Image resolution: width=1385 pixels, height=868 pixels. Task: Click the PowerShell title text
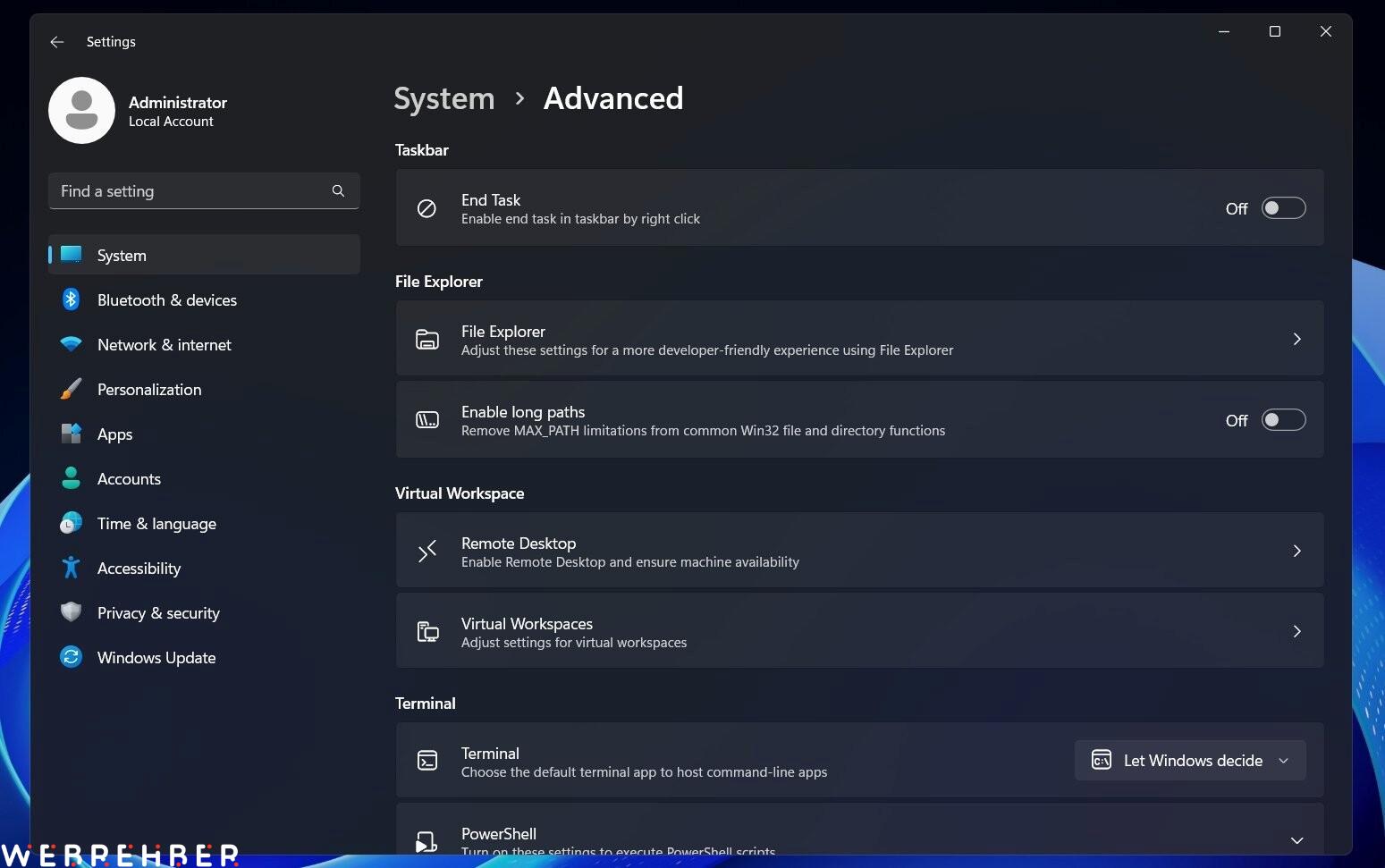pos(499,833)
